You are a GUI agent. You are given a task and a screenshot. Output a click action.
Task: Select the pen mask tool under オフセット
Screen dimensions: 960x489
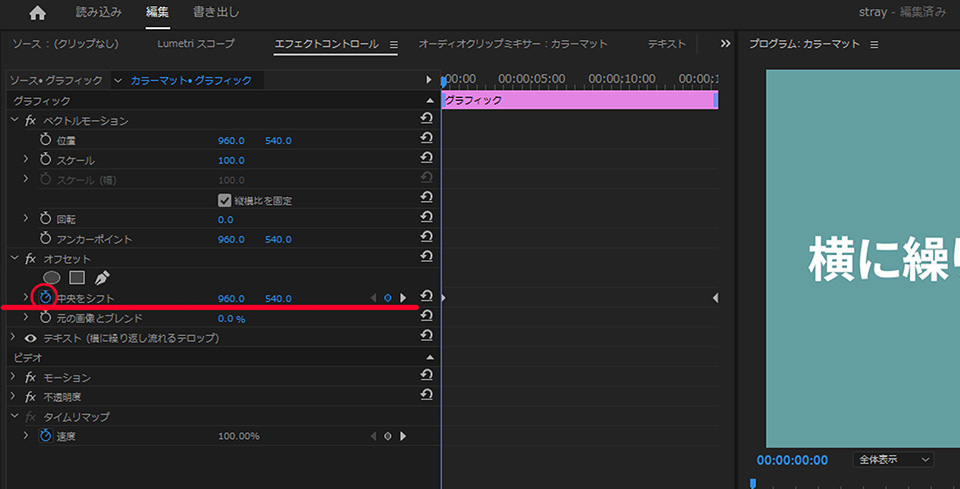click(102, 278)
